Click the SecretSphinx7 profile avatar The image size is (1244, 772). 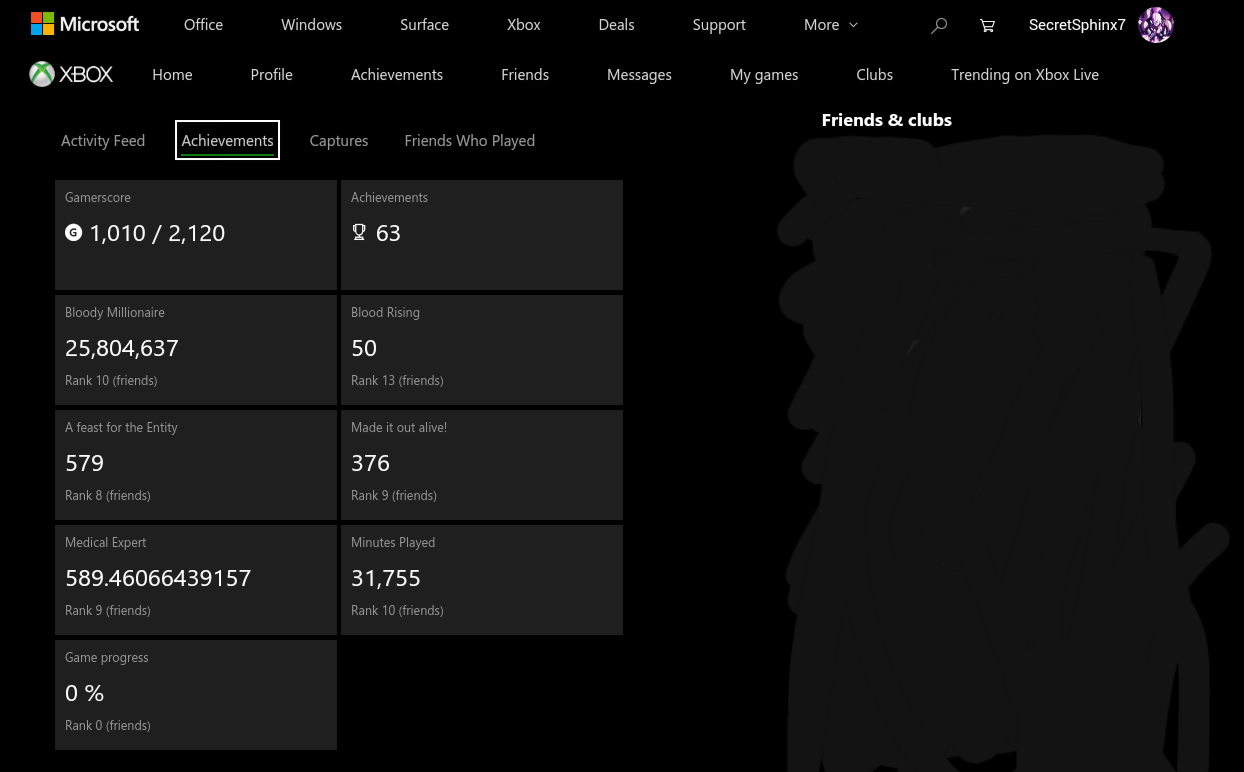[x=1155, y=25]
